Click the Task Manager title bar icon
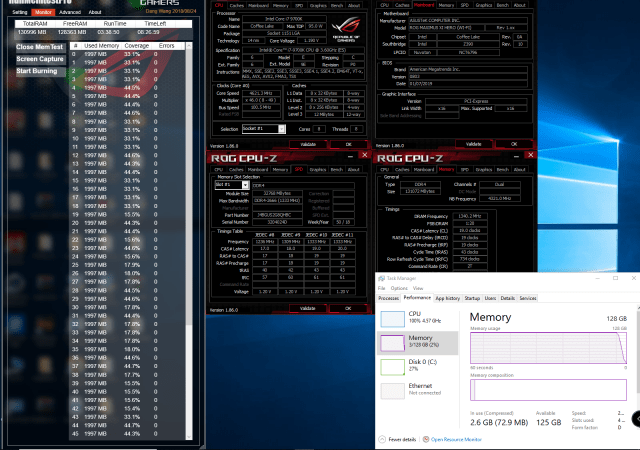The height and width of the screenshot is (450, 640). coord(381,278)
